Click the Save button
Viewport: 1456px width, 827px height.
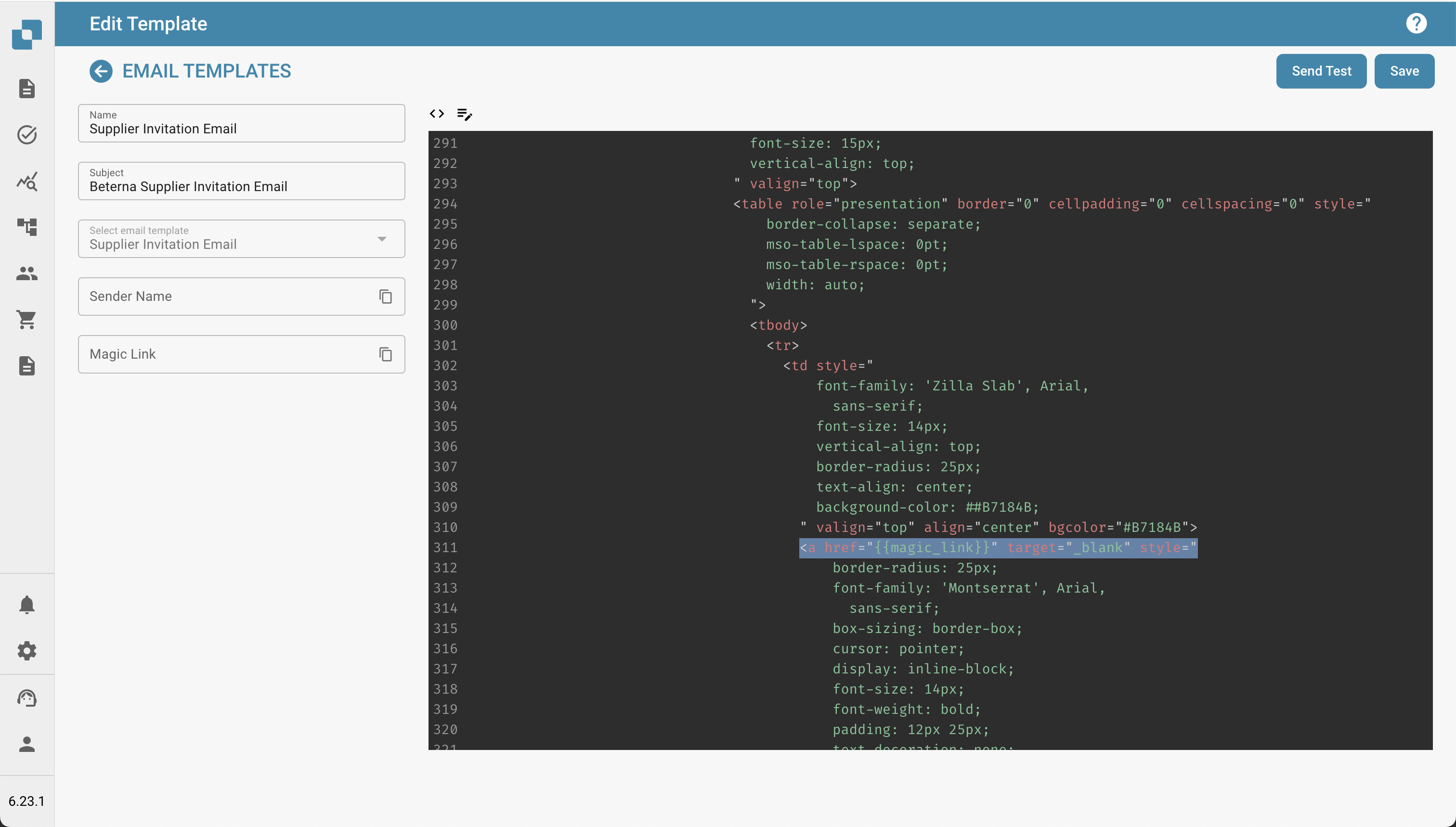click(x=1404, y=70)
